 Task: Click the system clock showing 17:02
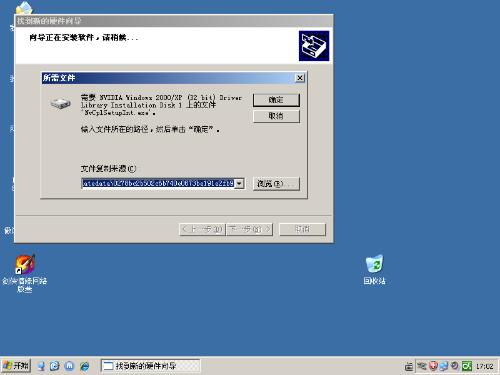tap(484, 367)
